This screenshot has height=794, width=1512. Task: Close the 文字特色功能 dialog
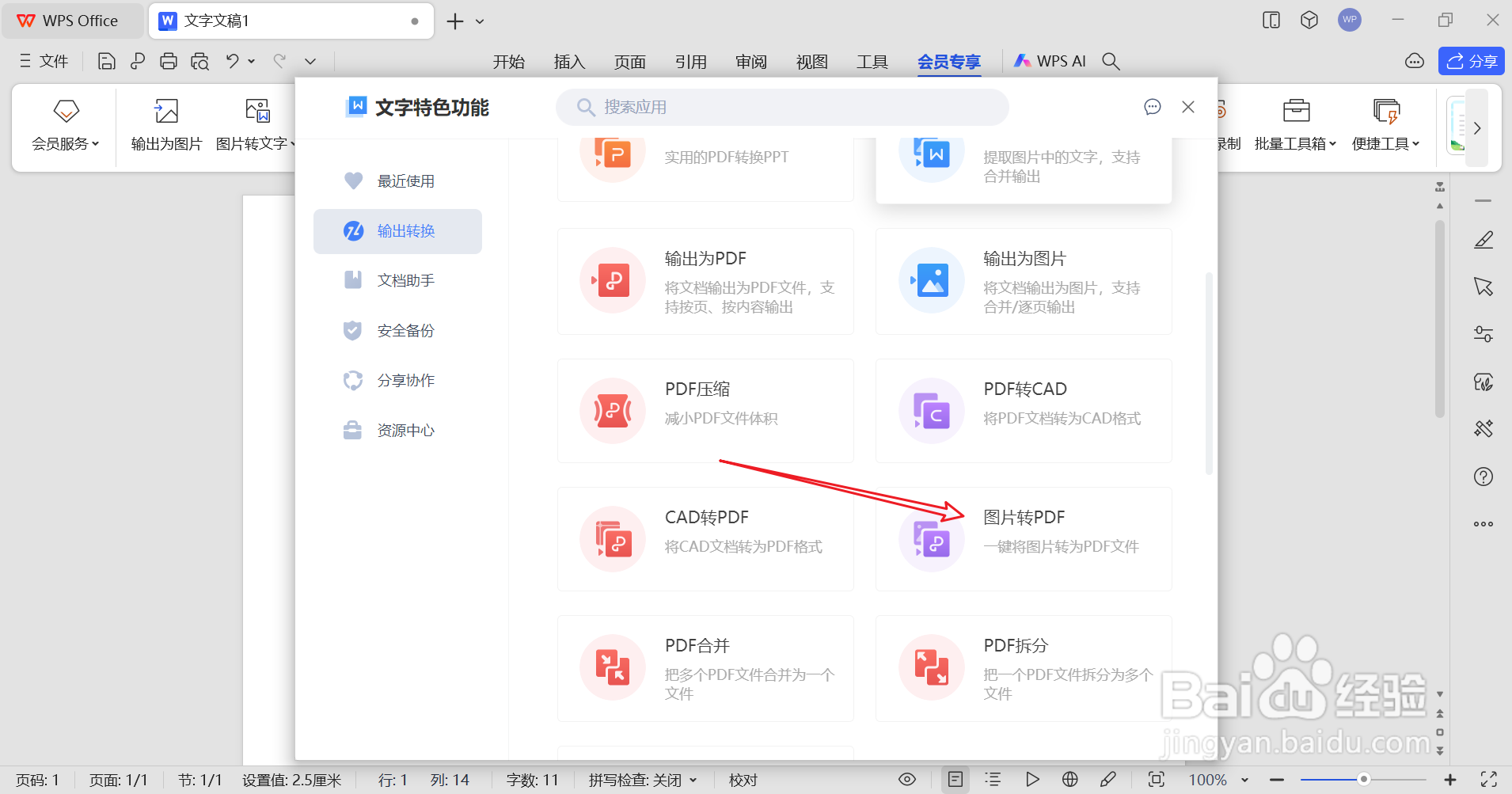pyautogui.click(x=1188, y=107)
